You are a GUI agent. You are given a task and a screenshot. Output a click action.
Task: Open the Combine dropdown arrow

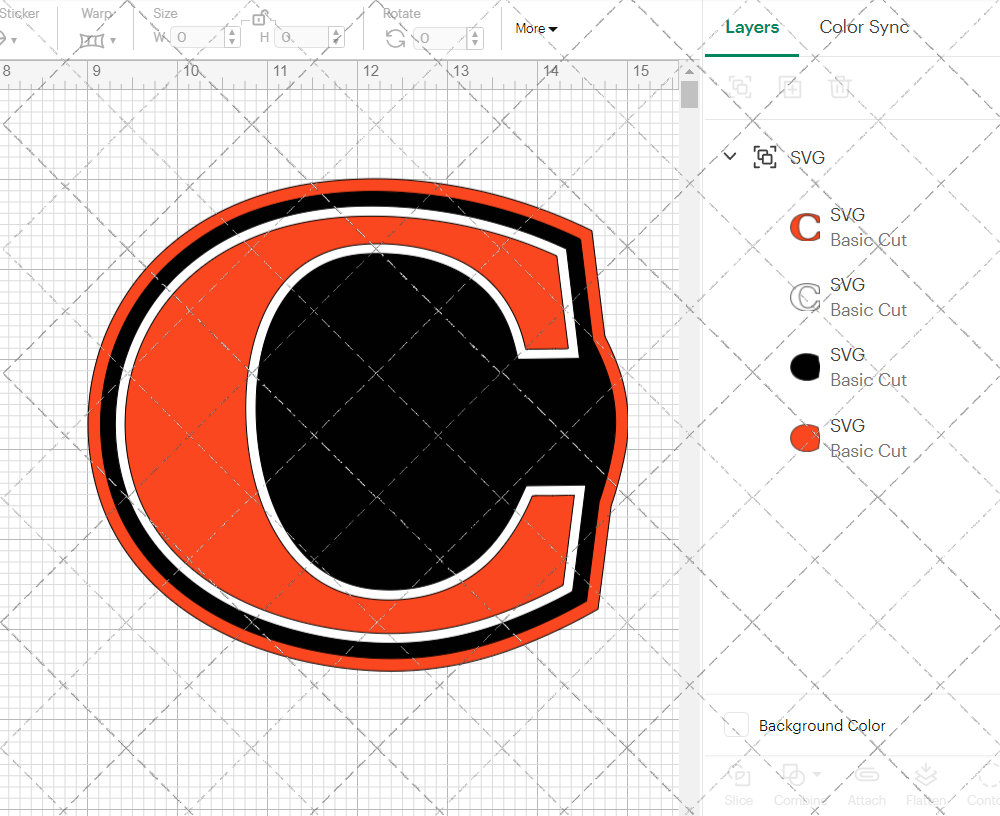[x=816, y=773]
